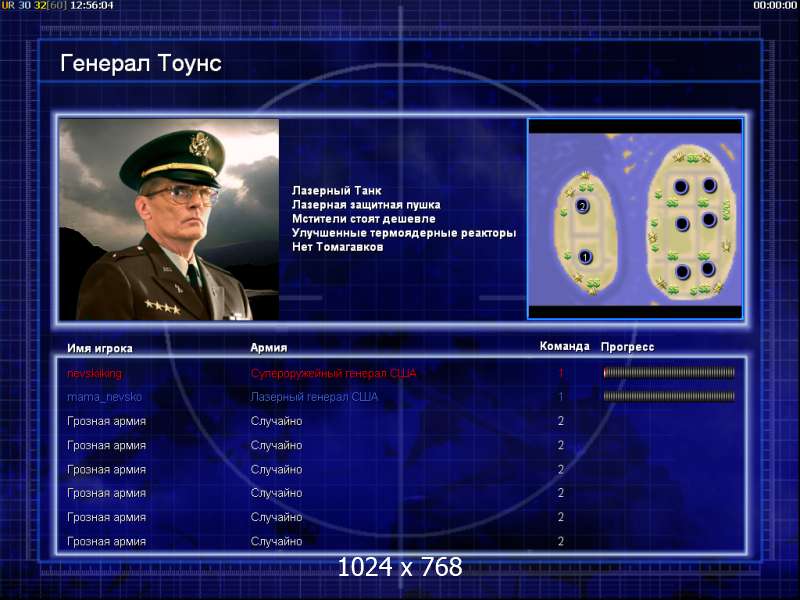The width and height of the screenshot is (800, 600).
Task: Click the 'Лазерная защитная пушка' feature line
Action: pyautogui.click(x=366, y=205)
